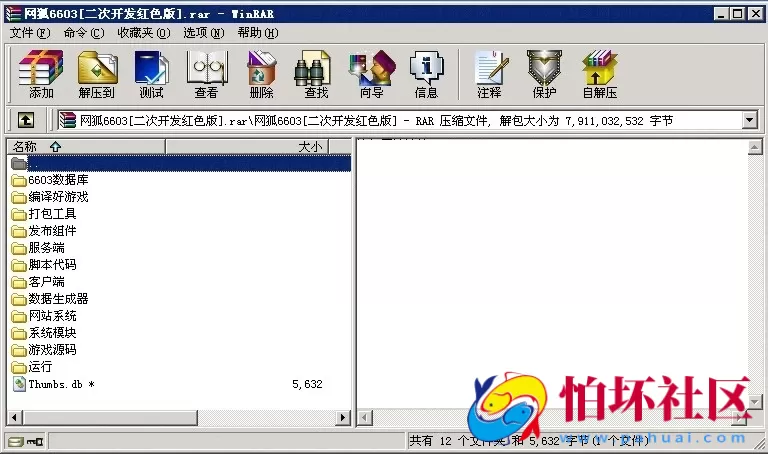768x454 pixels.
Task: Click the 保护 (Protect) toolbar icon
Action: pyautogui.click(x=544, y=73)
